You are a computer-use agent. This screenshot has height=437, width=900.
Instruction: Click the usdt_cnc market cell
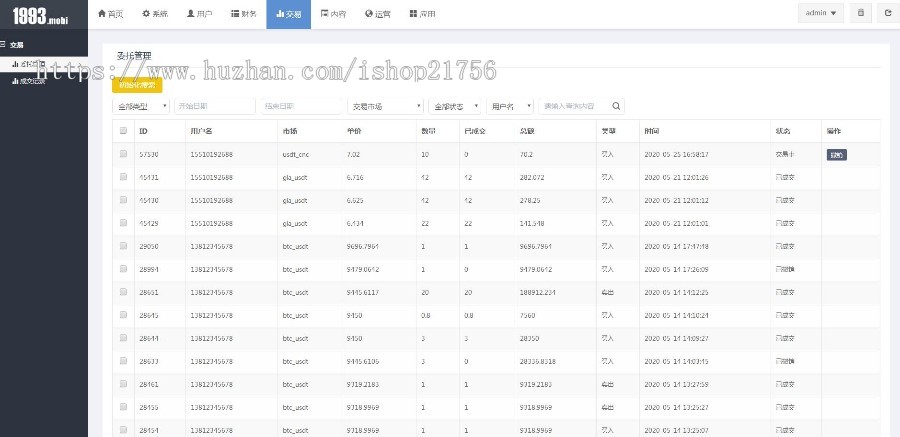click(x=296, y=154)
